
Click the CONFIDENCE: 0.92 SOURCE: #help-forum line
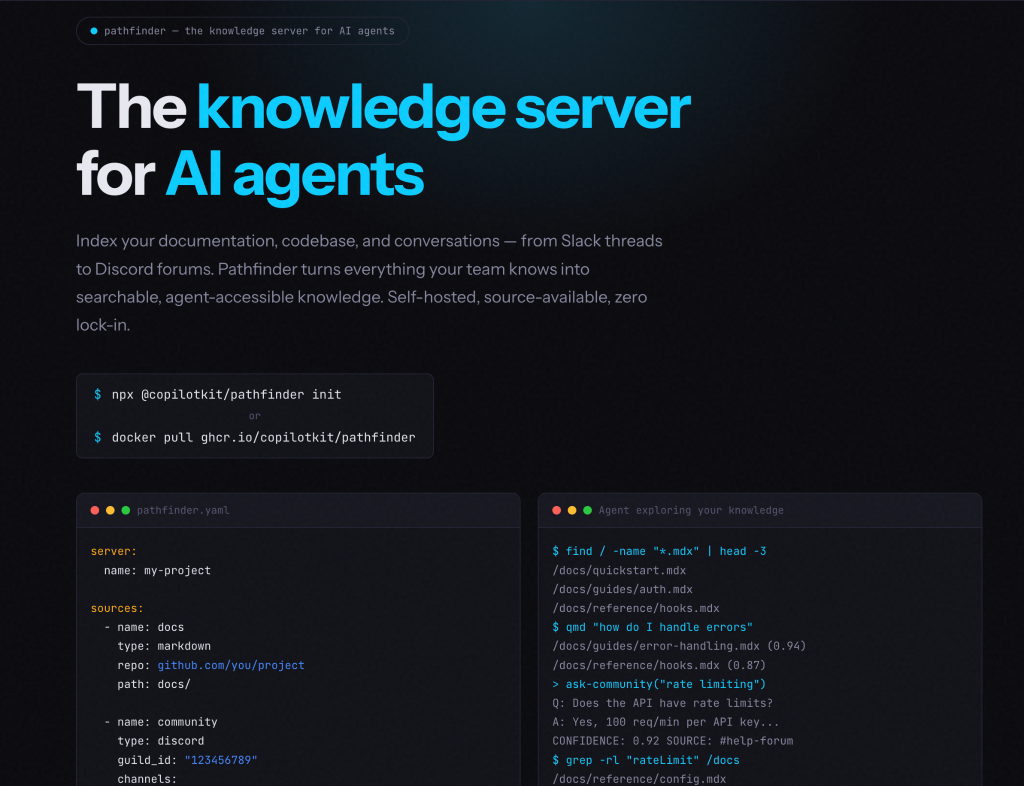point(673,741)
